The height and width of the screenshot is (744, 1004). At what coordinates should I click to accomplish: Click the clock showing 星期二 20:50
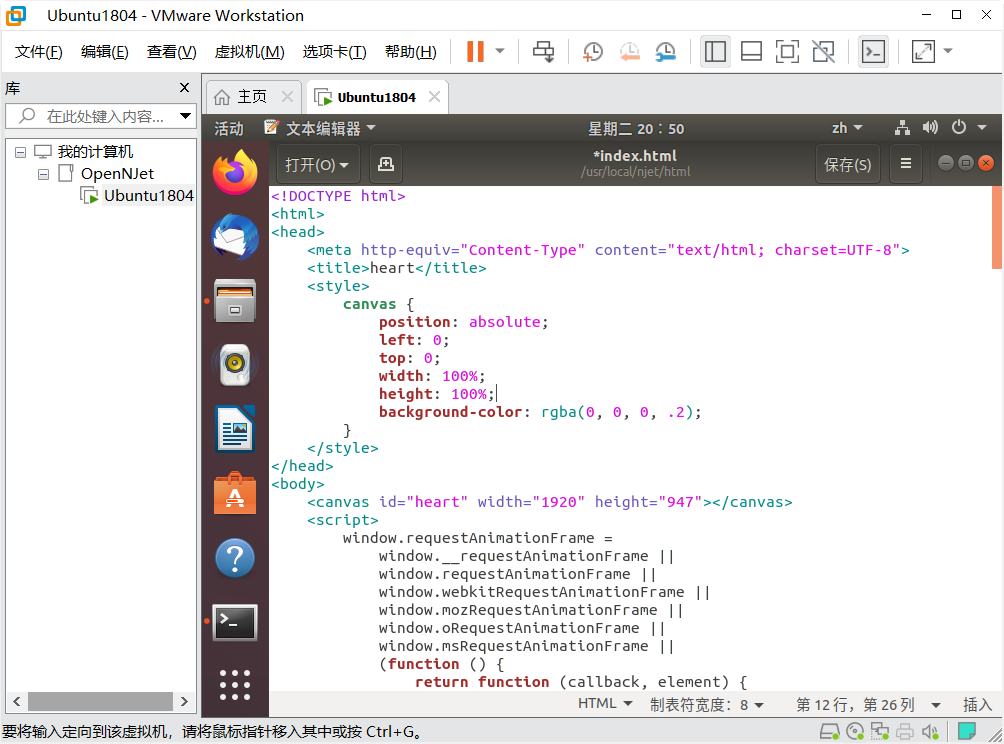pos(636,129)
